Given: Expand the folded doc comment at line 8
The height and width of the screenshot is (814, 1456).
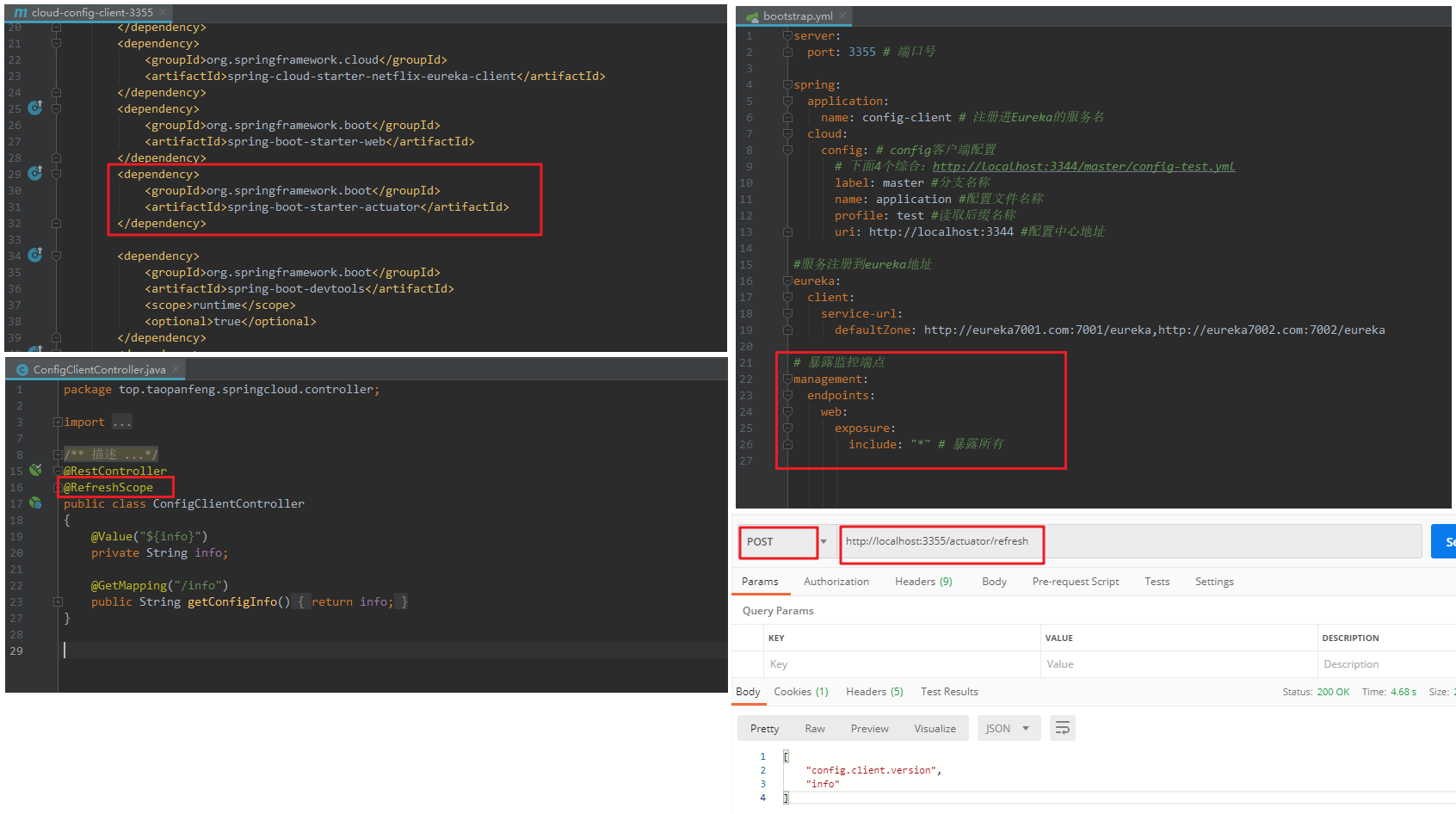Looking at the screenshot, I should (57, 454).
